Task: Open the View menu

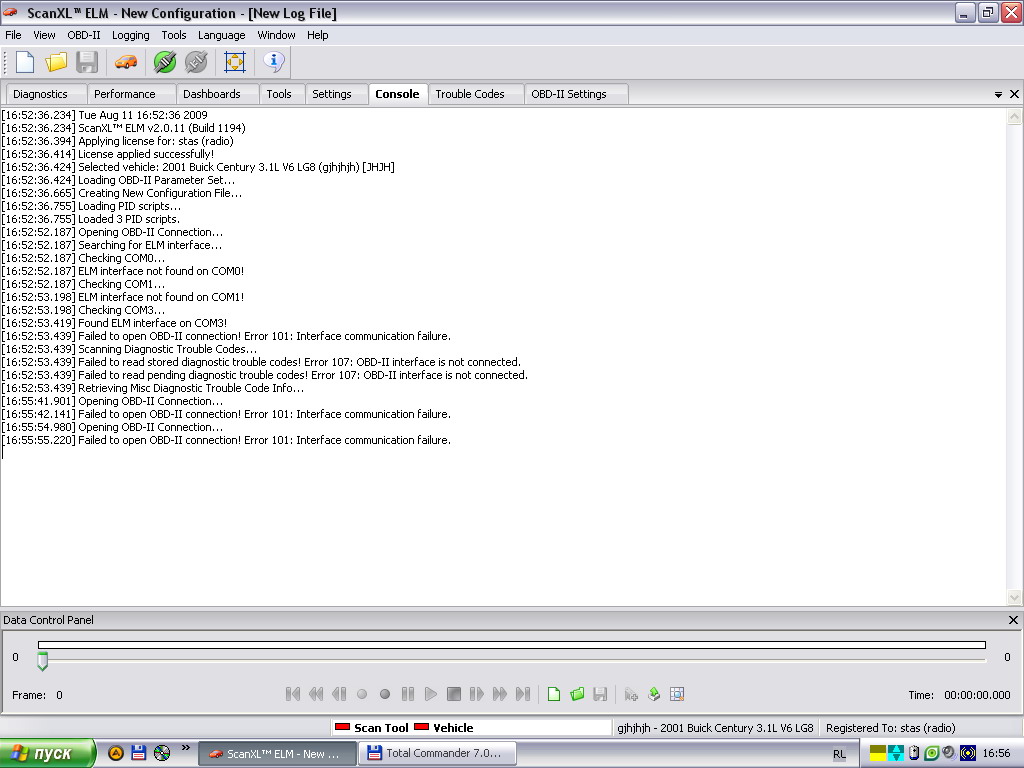Action: click(x=44, y=35)
